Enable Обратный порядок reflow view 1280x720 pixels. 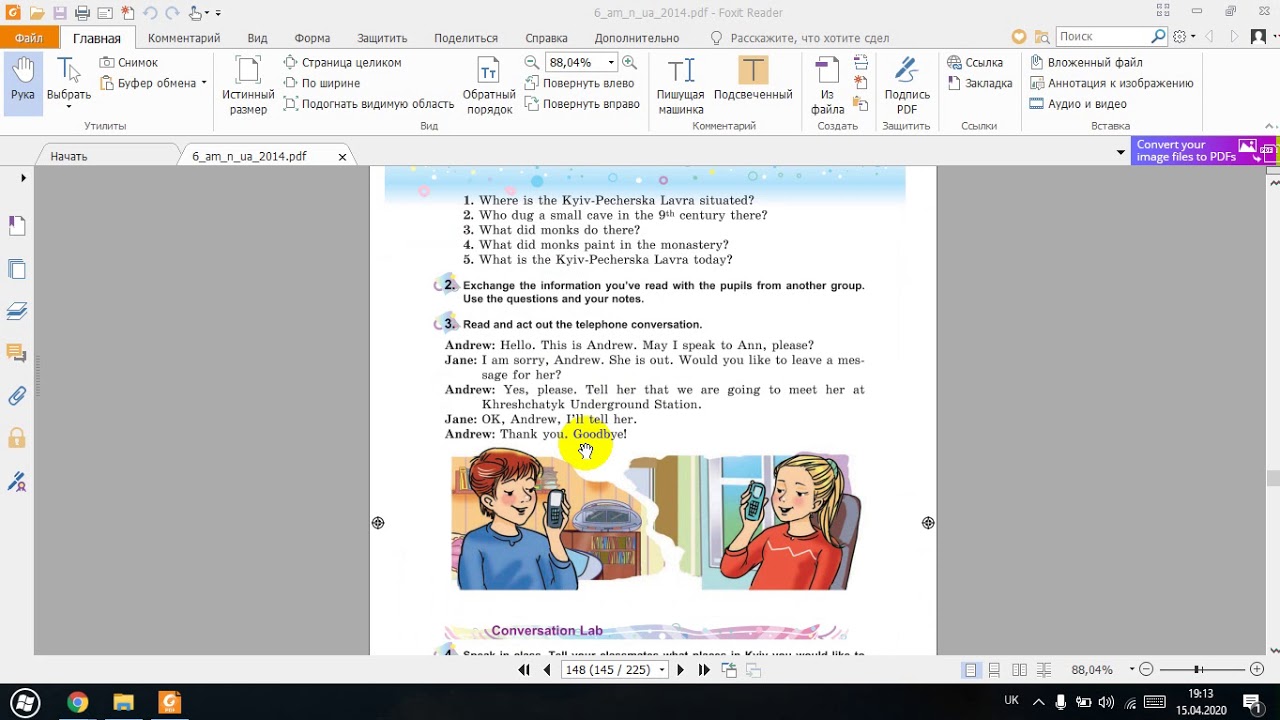488,84
